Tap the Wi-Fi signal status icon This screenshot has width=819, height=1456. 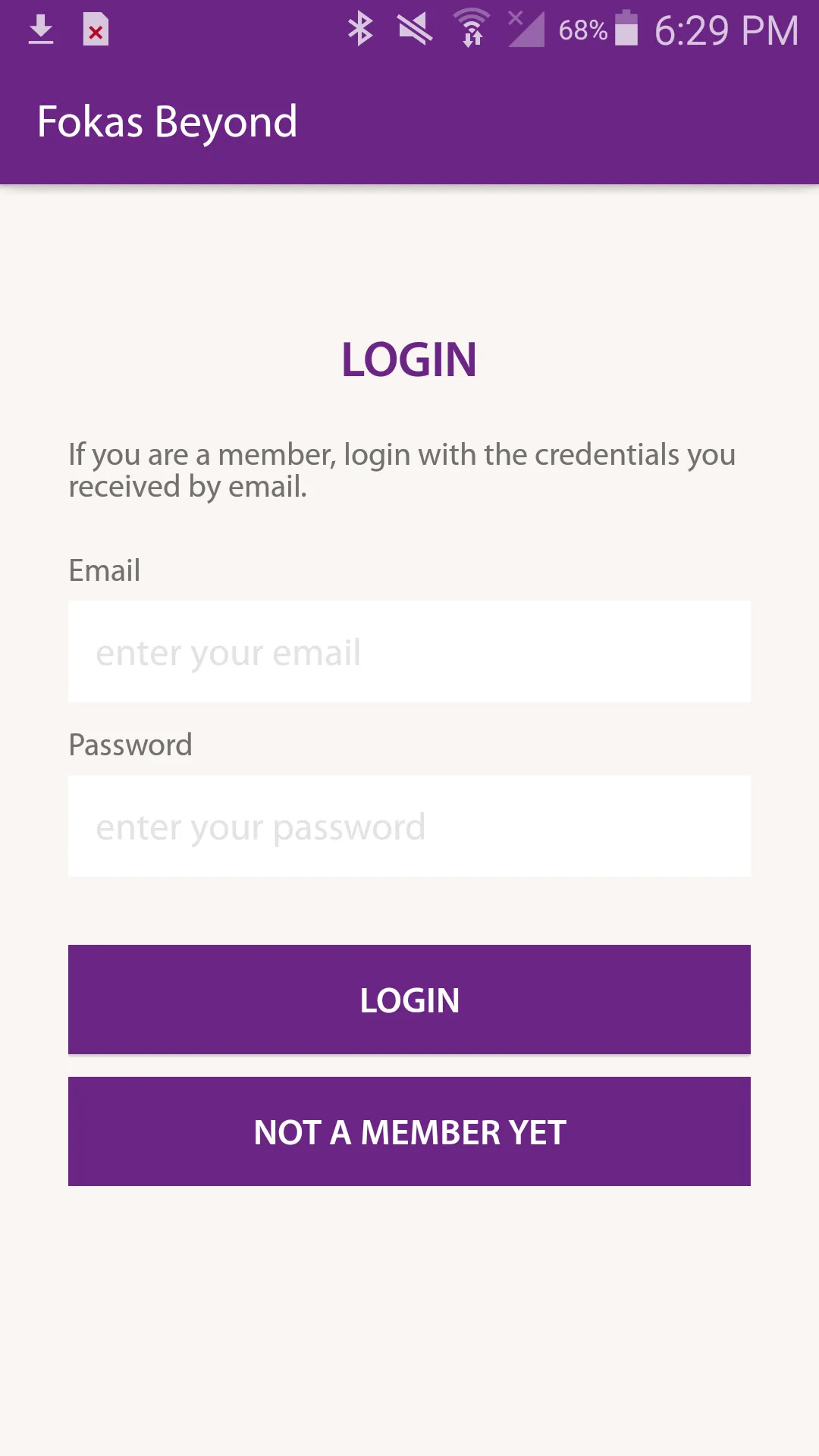[x=472, y=29]
